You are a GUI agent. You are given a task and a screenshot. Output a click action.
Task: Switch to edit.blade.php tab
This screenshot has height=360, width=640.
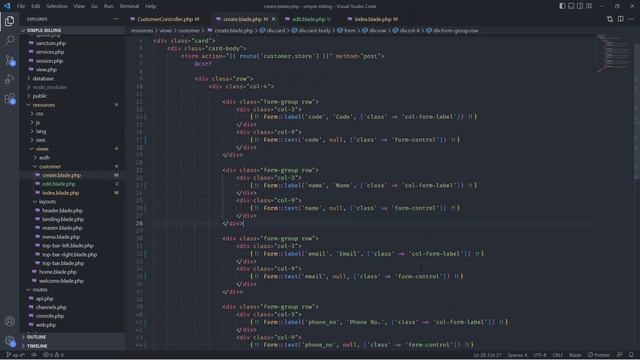(308, 19)
